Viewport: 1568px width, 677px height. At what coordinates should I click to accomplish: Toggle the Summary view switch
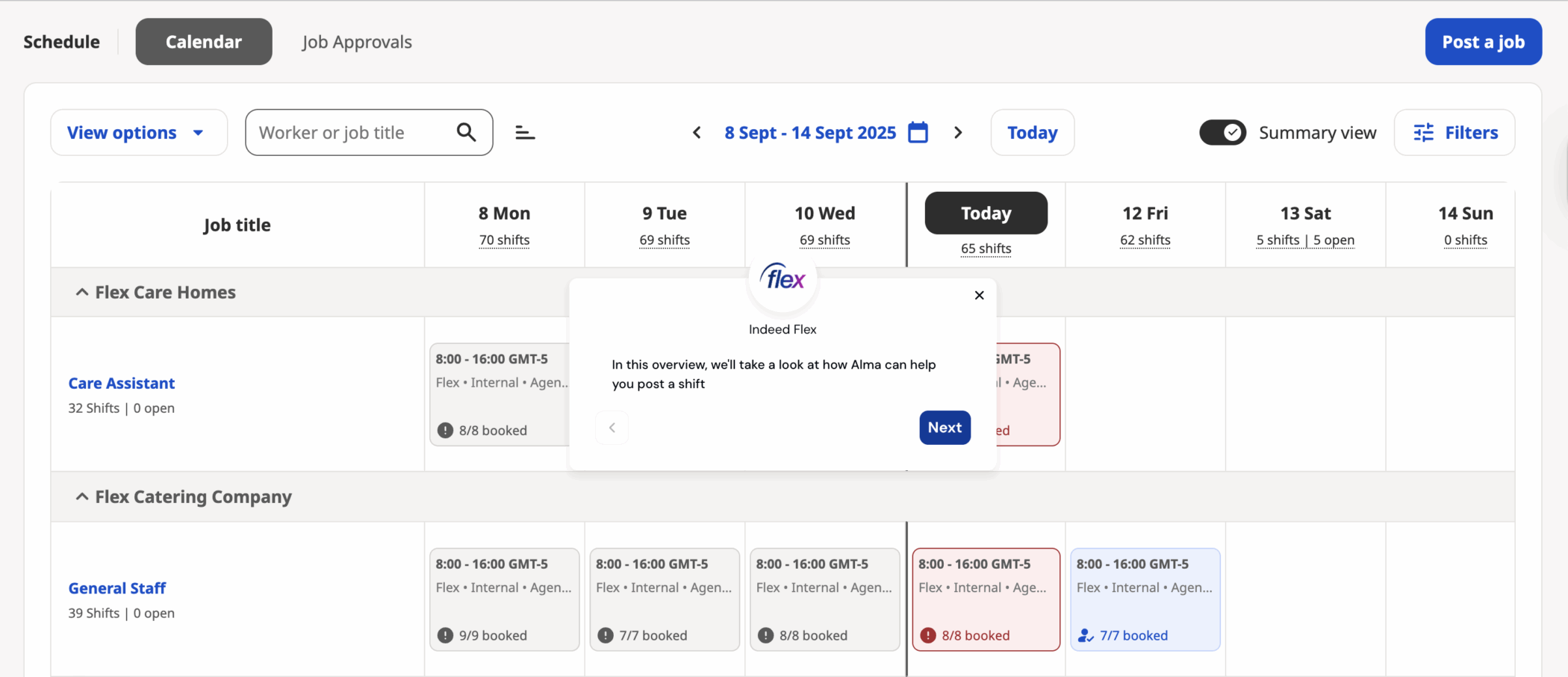tap(1222, 133)
